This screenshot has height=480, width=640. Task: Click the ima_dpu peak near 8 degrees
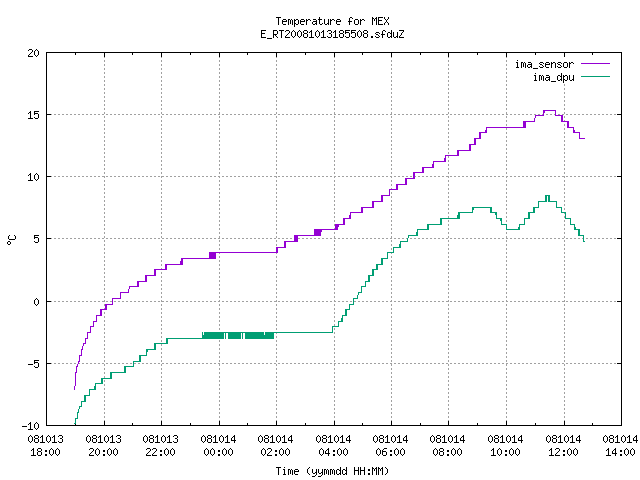point(547,196)
